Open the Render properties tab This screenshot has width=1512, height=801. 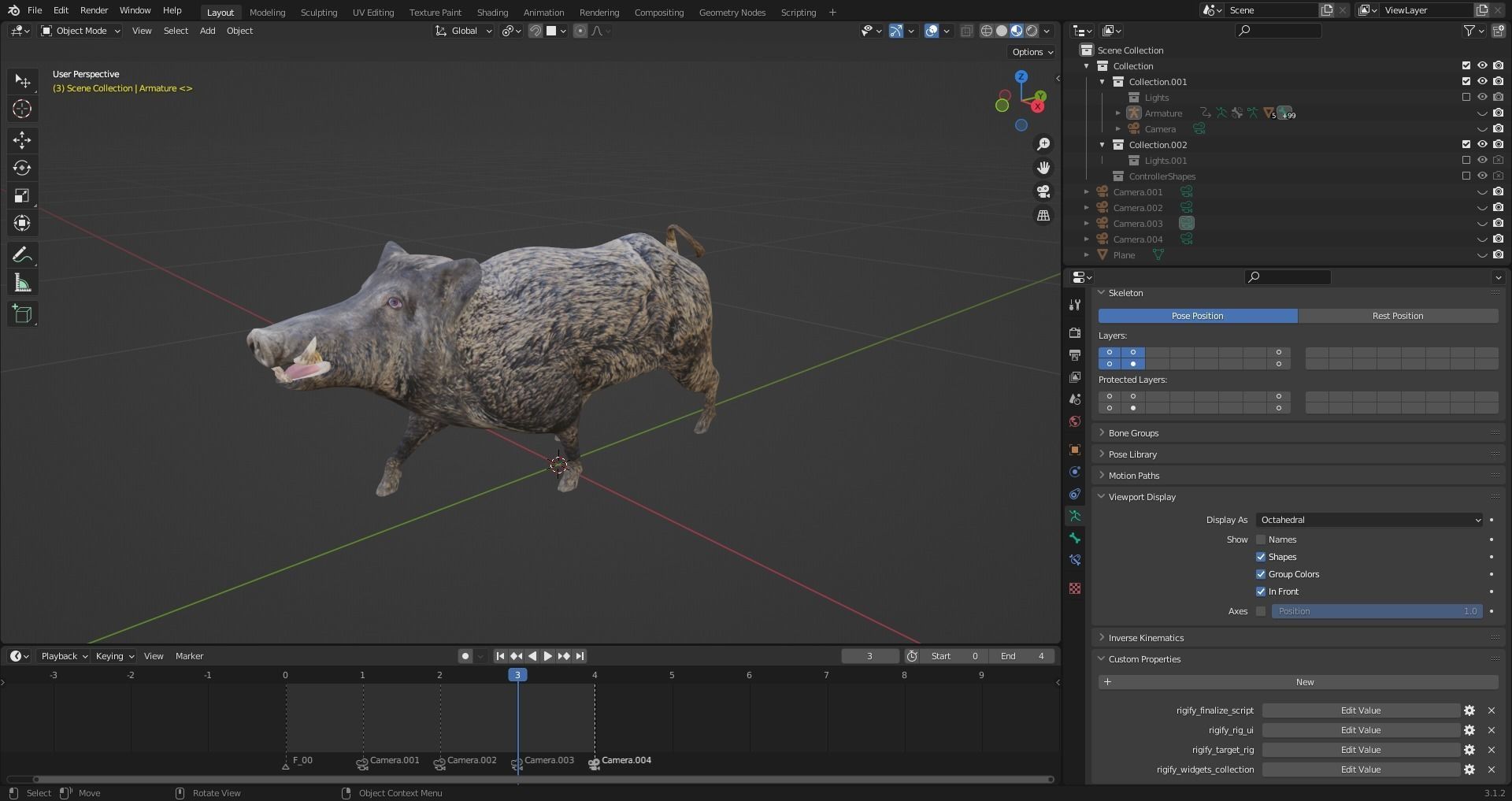click(1075, 333)
